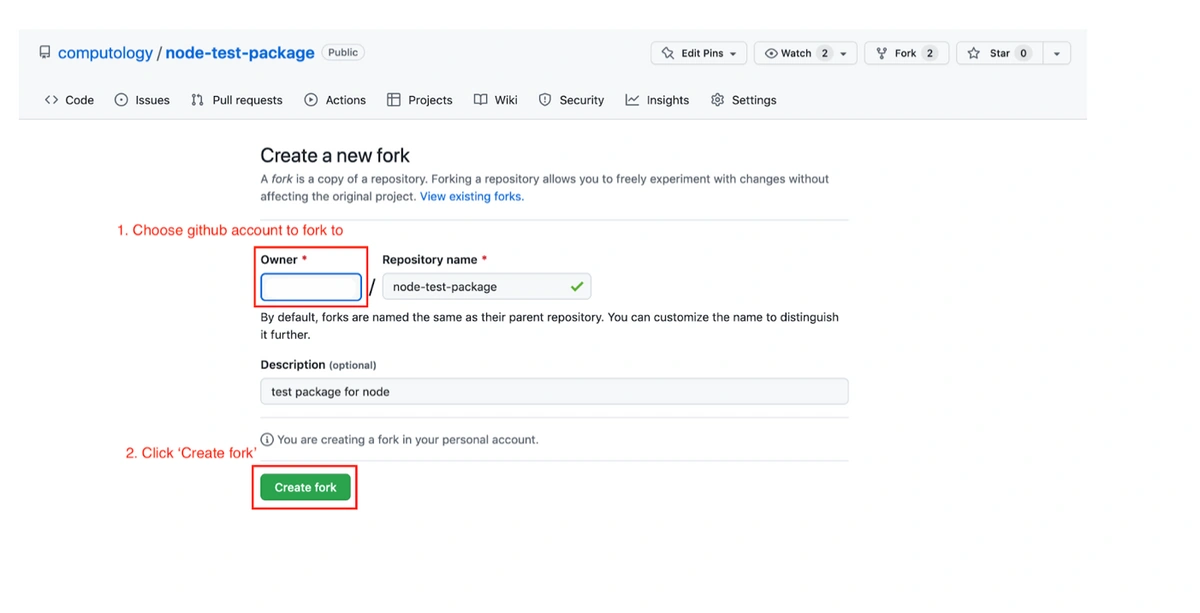Open the node-test-package repository link
The height and width of the screenshot is (613, 1200).
click(x=240, y=53)
